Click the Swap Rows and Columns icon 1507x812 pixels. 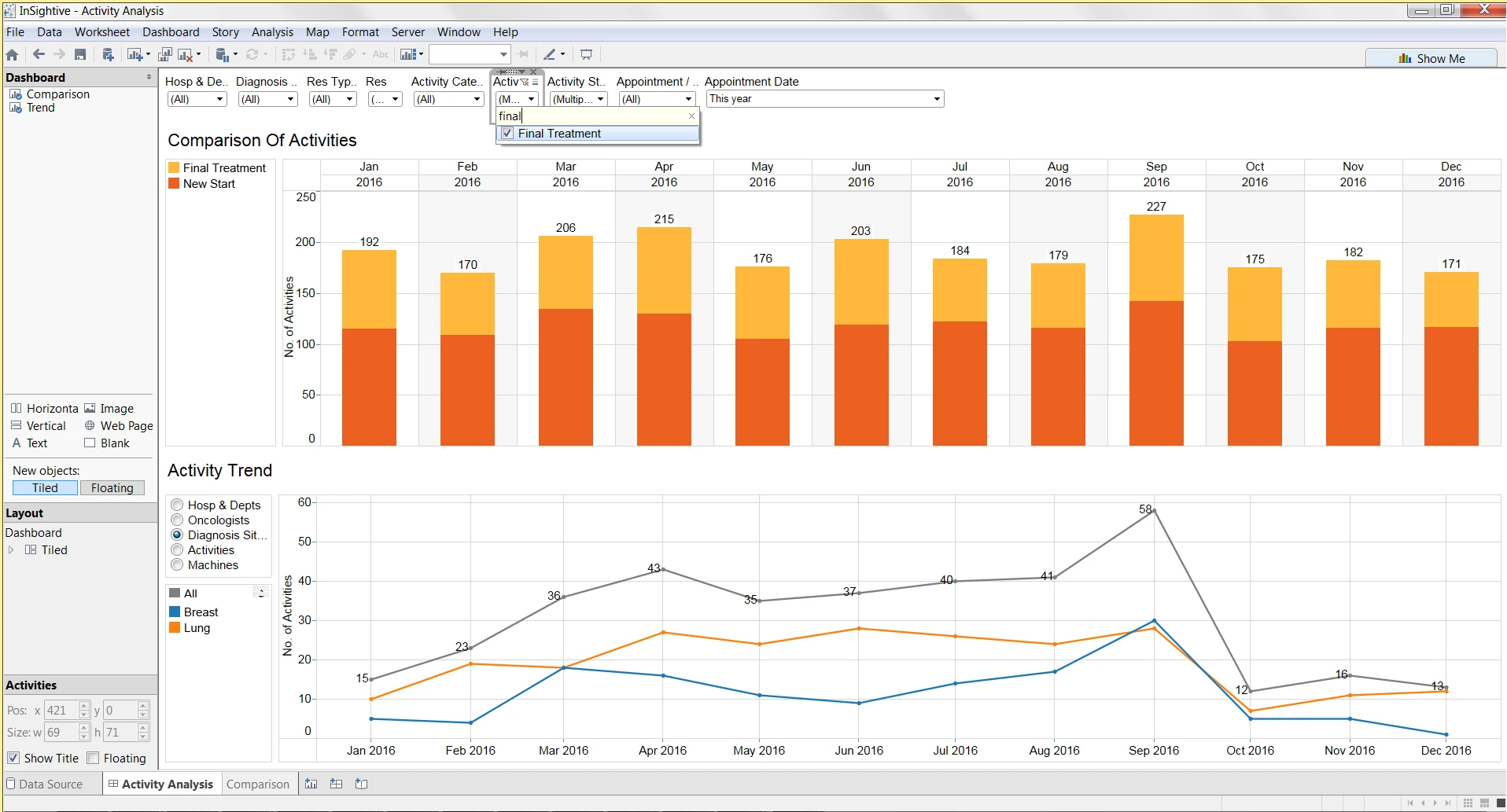coord(289,54)
